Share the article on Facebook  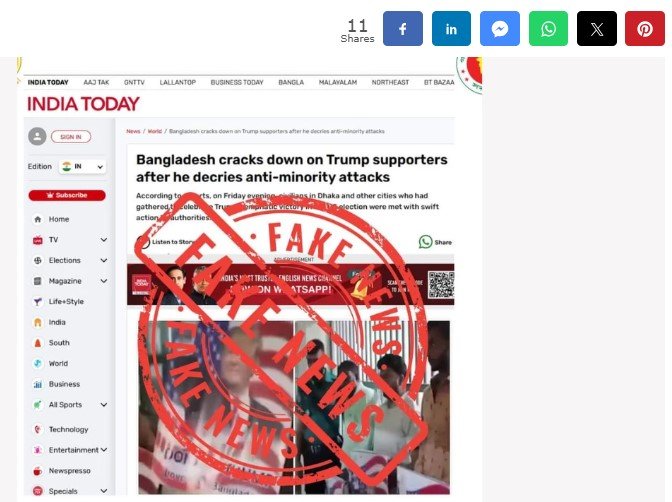[x=402, y=29]
